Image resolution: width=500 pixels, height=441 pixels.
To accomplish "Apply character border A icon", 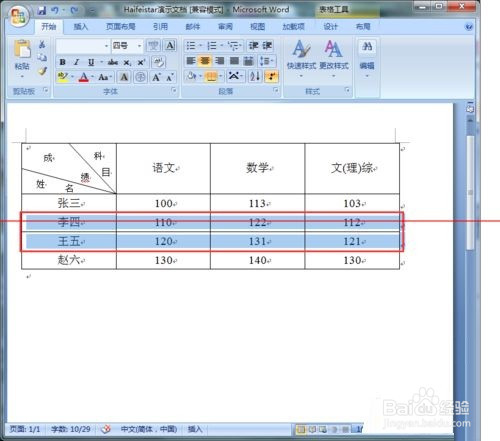I will pos(170,45).
